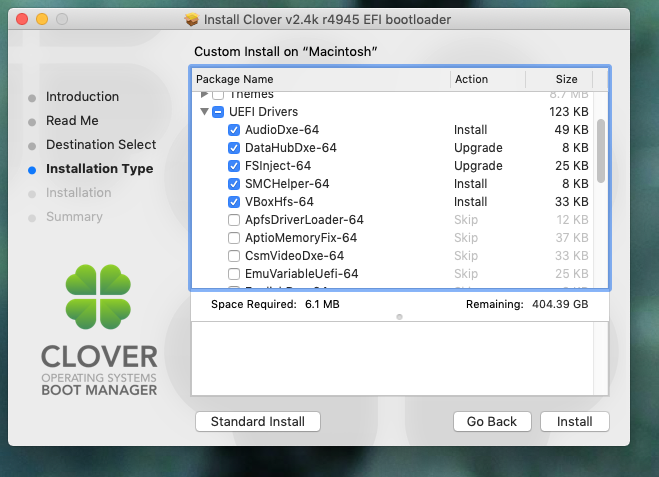659x477 pixels.
Task: Click the Skip action for ApfsDriverLoader-64
Action: point(466,220)
